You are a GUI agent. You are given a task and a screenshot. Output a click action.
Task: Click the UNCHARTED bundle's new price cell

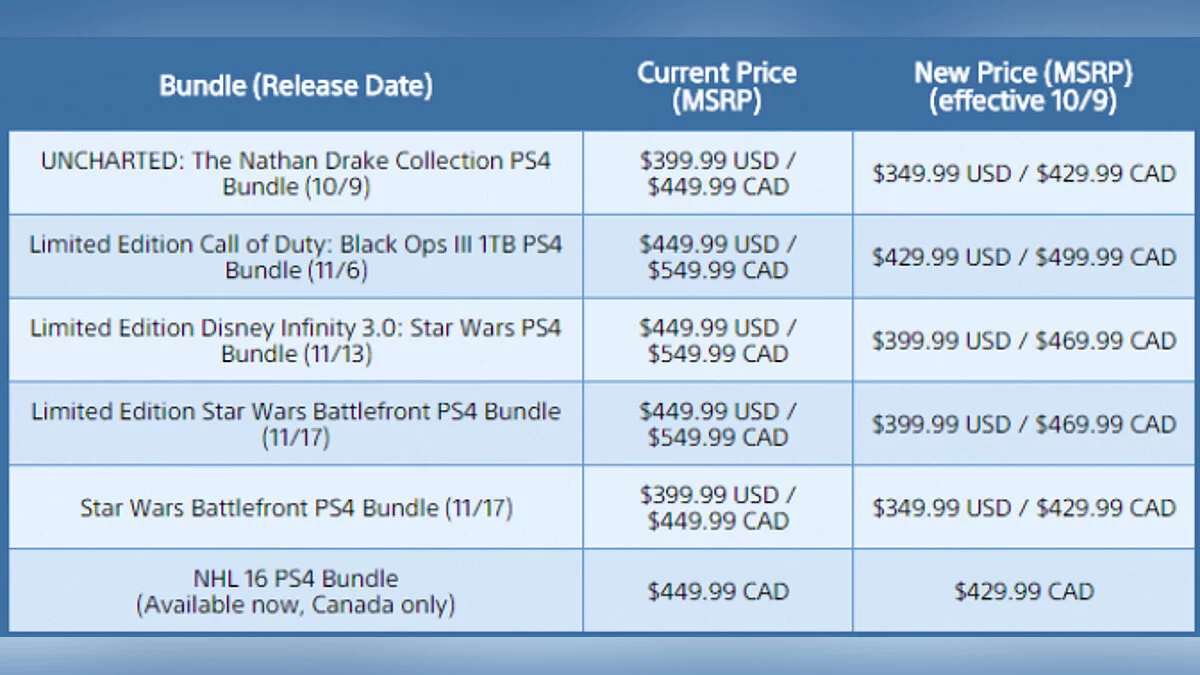click(1023, 173)
